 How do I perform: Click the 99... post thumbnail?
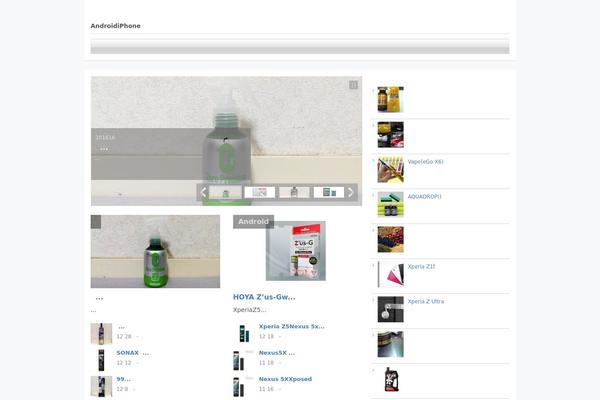101,386
